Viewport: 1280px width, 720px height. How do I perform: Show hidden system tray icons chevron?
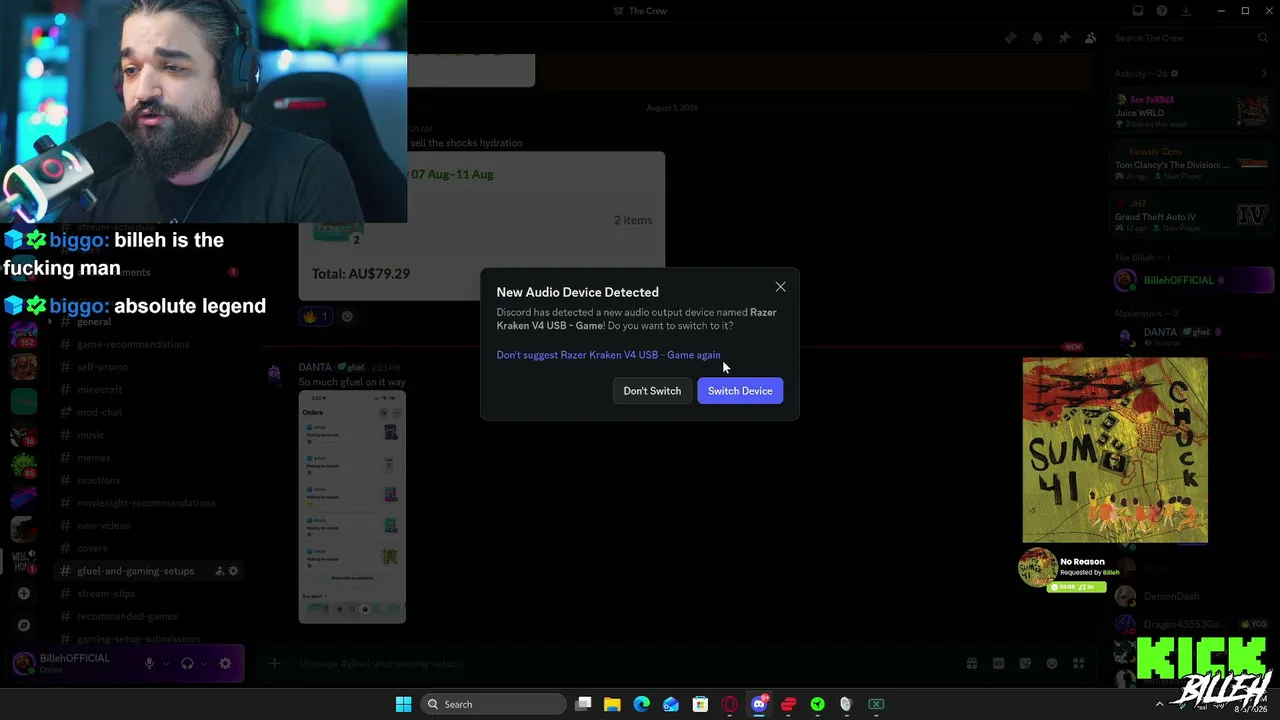click(1160, 704)
